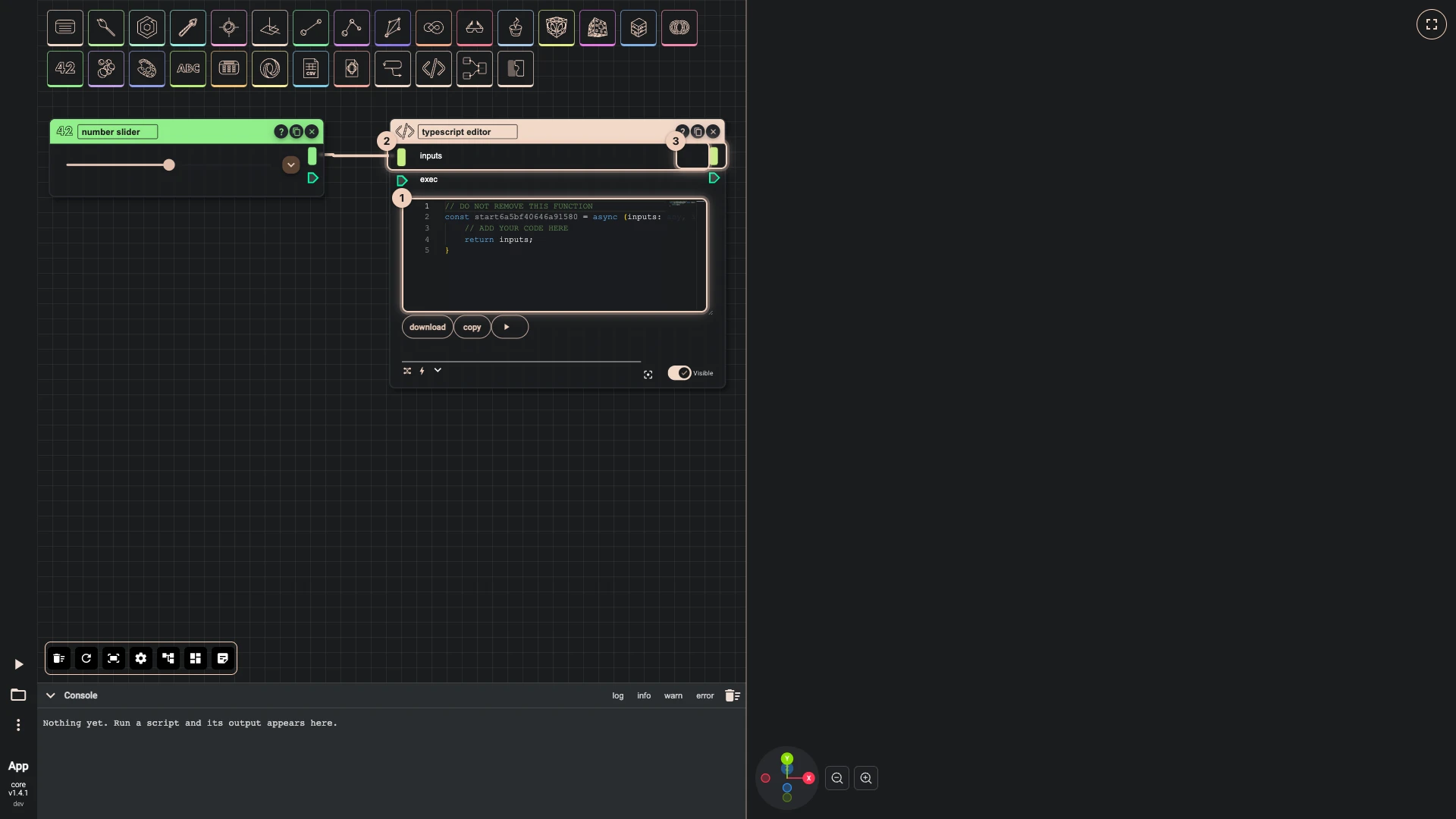Screen dimensions: 1456x819
Task: Open the flowchart nodes category icon
Action: [475, 68]
